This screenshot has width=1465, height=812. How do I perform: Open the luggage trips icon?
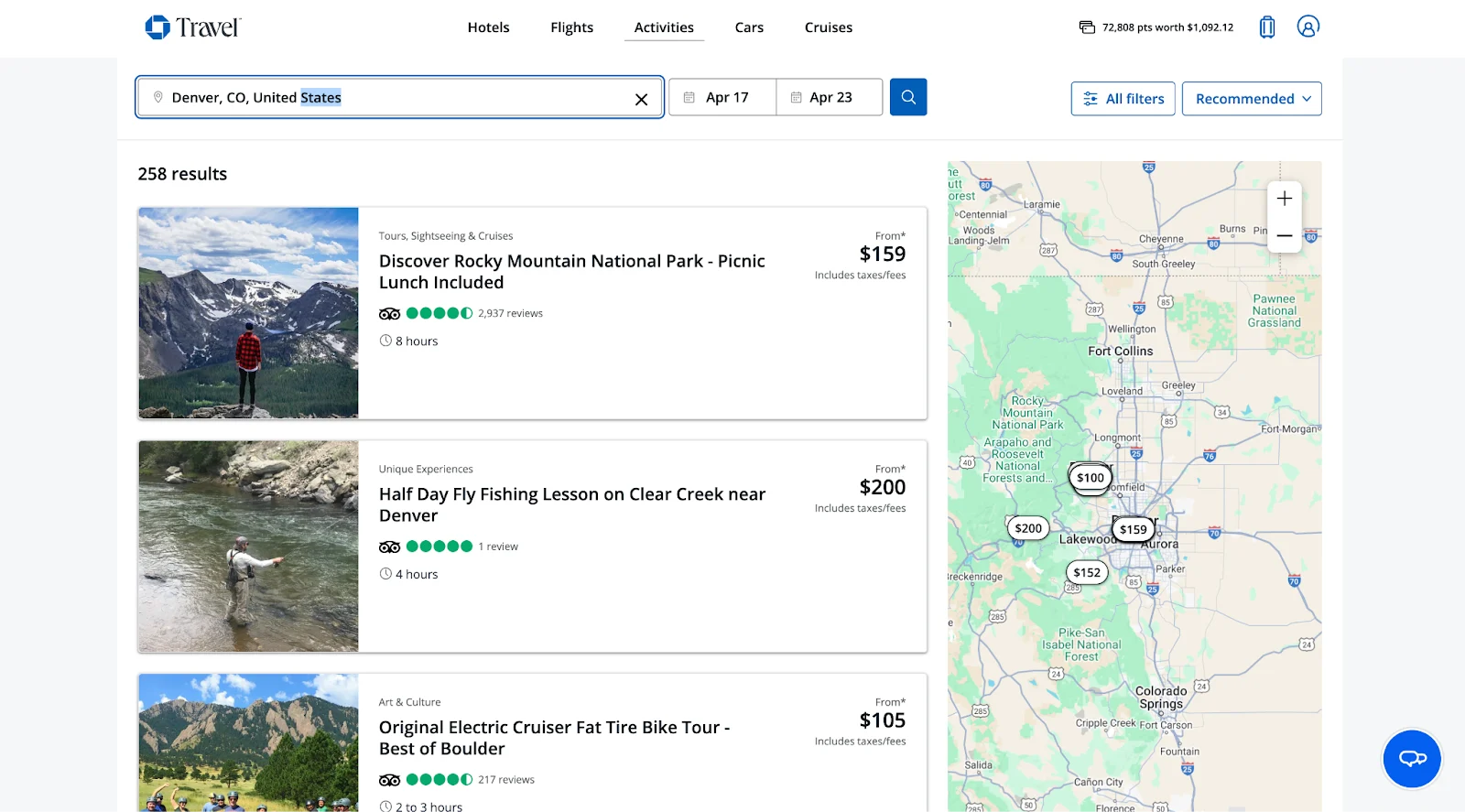point(1267,27)
